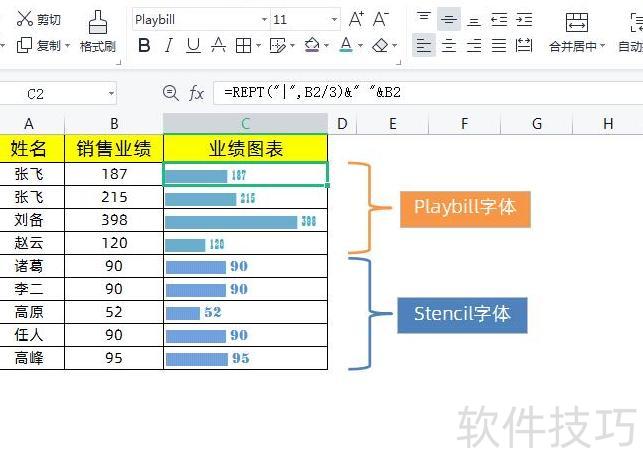The image size is (643, 475).
Task: Click distributed alignment icon
Action: pyautogui.click(x=524, y=45)
